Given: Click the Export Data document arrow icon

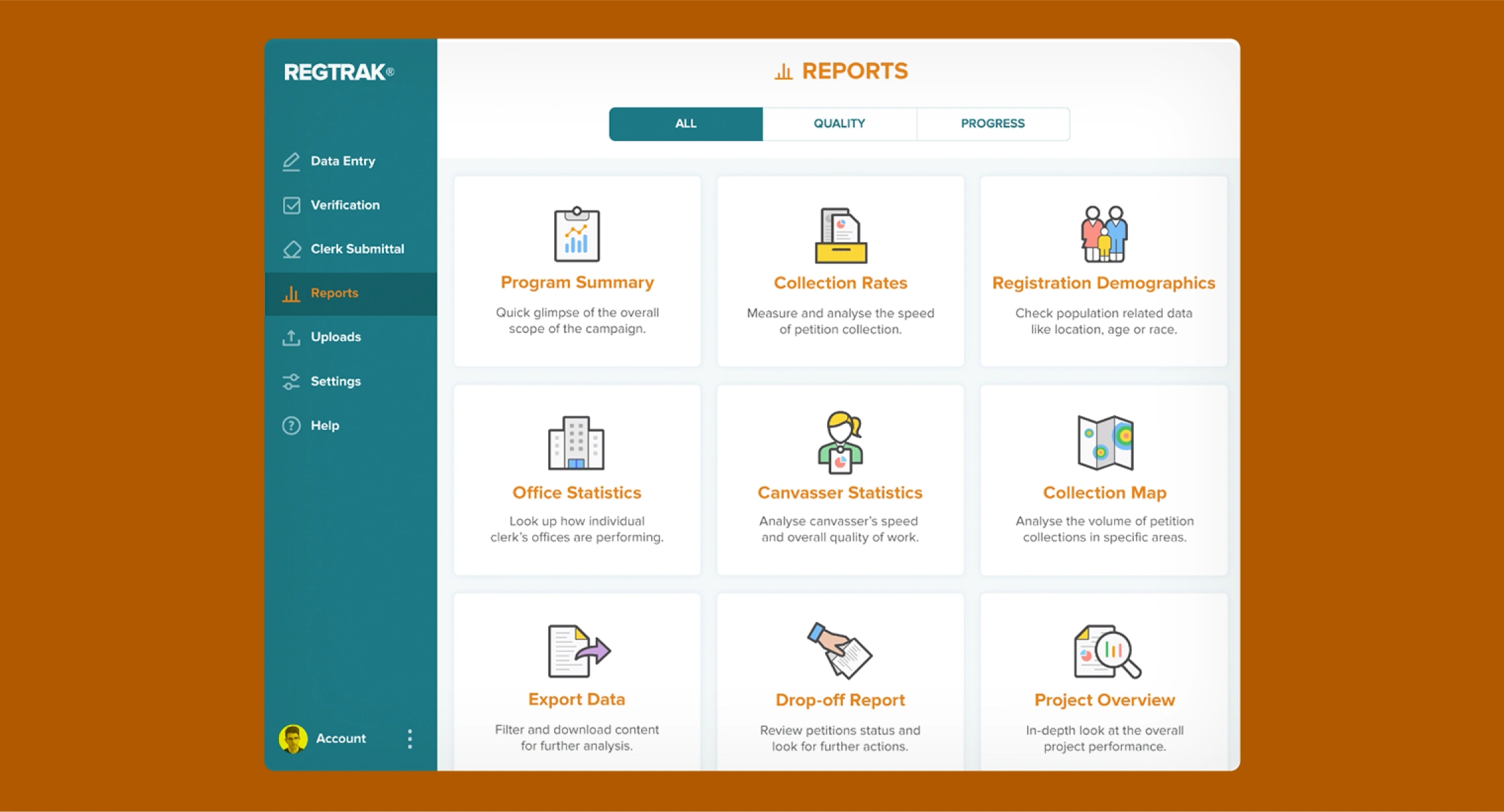Looking at the screenshot, I should tap(579, 650).
